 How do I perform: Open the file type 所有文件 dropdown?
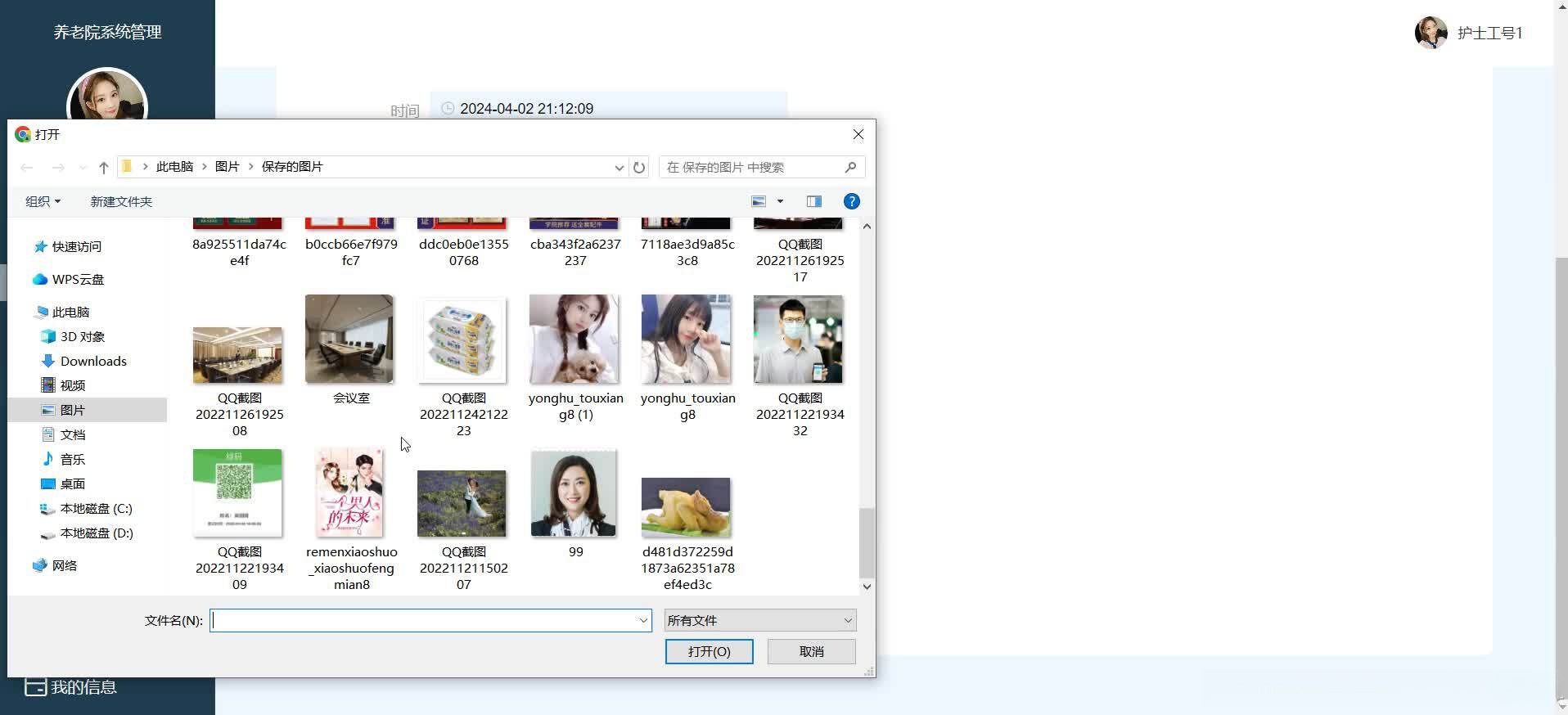pyautogui.click(x=760, y=620)
